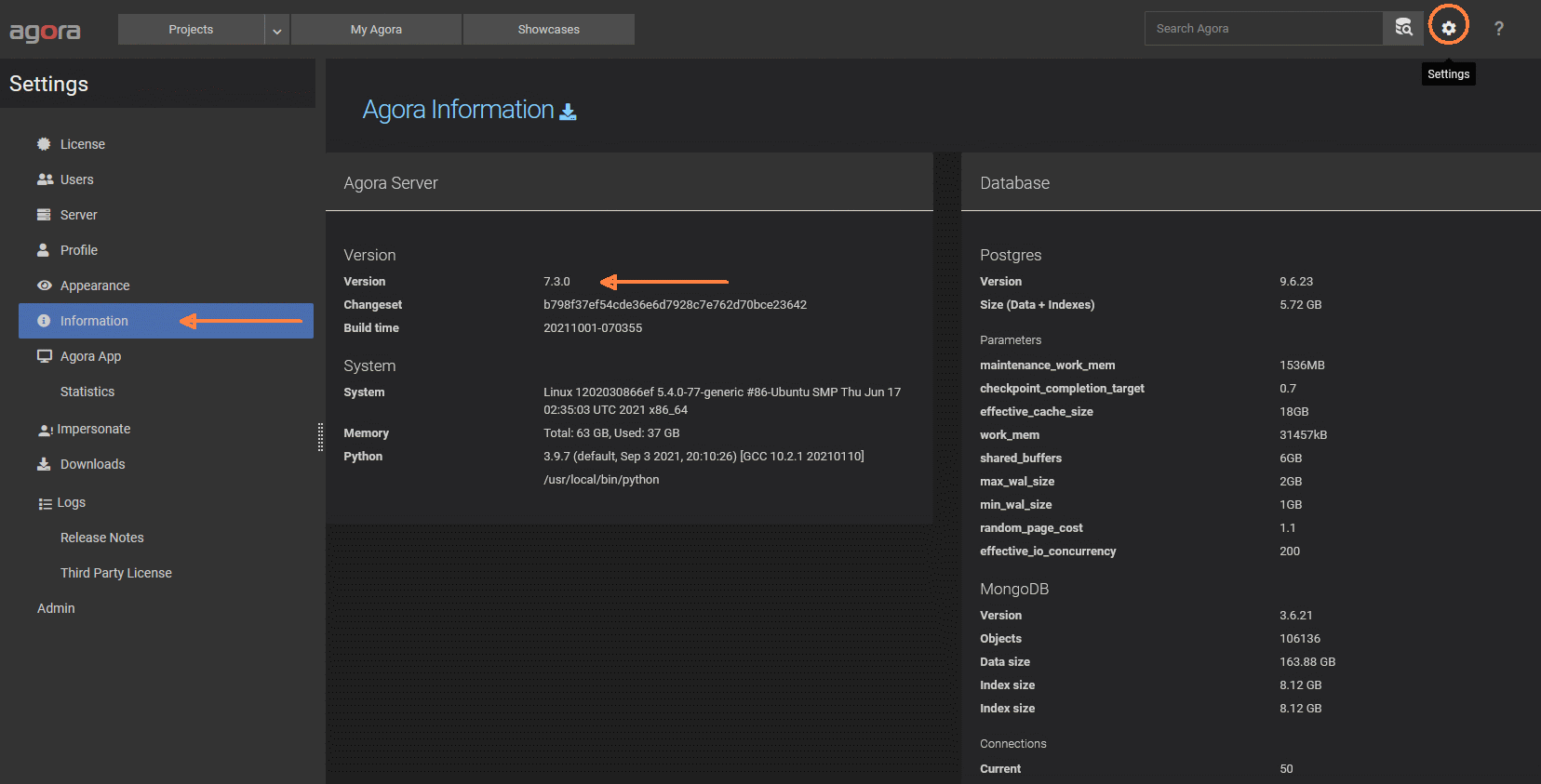Screen dimensions: 1541x784
Task: Select Information in the sidebar
Action: (x=166, y=321)
